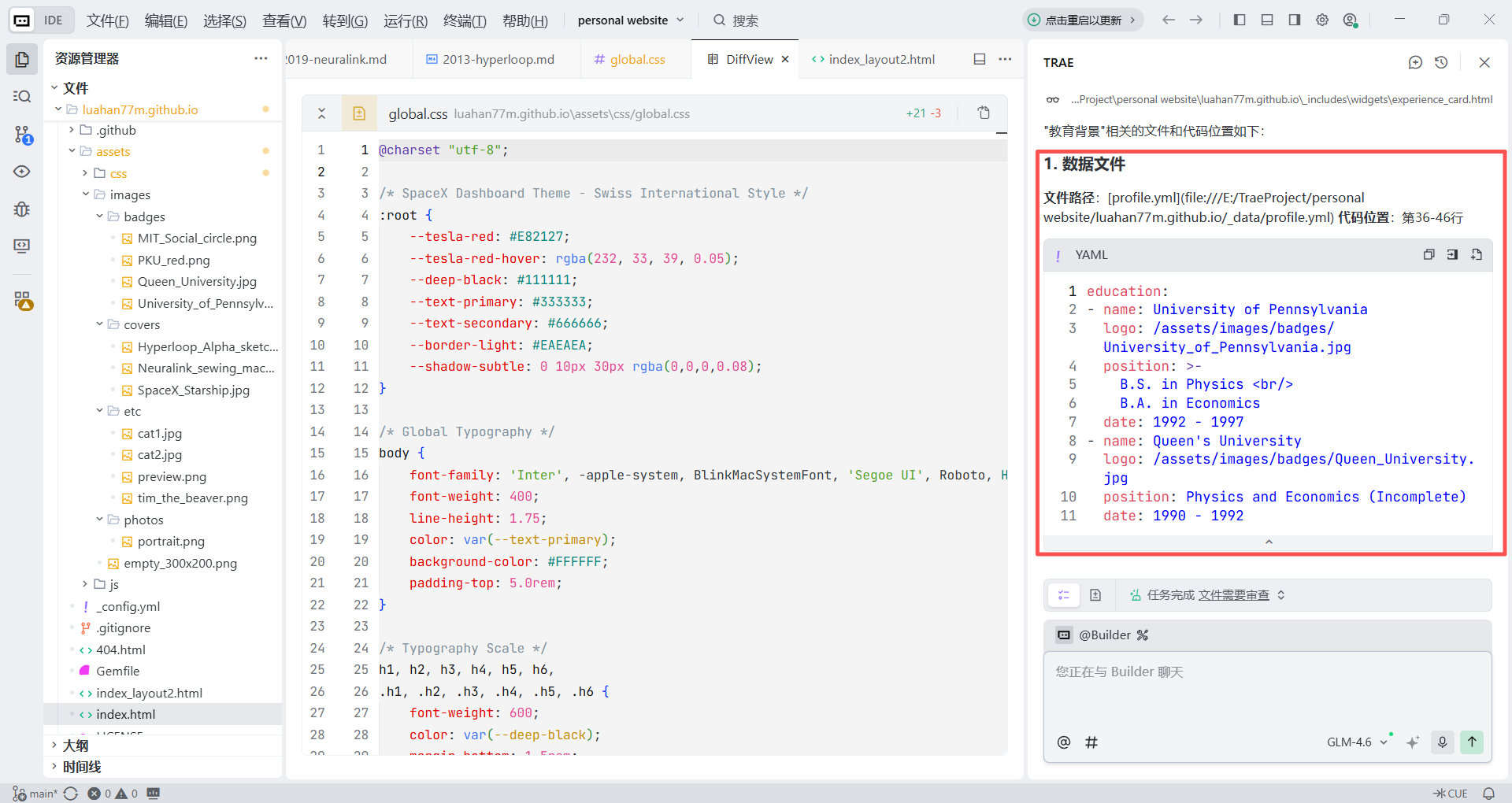Open chat history in TRAE panel
Image resolution: width=1512 pixels, height=803 pixels.
coord(1441,62)
